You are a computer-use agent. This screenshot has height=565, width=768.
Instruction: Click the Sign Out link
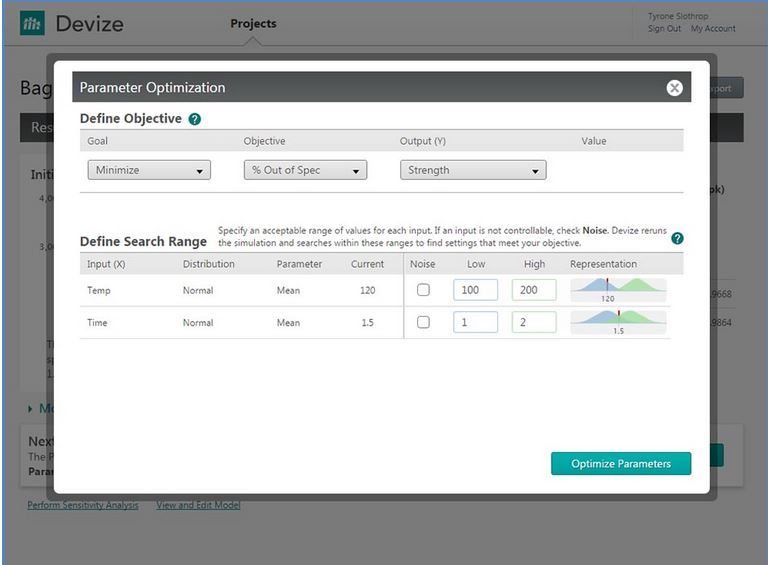(664, 29)
